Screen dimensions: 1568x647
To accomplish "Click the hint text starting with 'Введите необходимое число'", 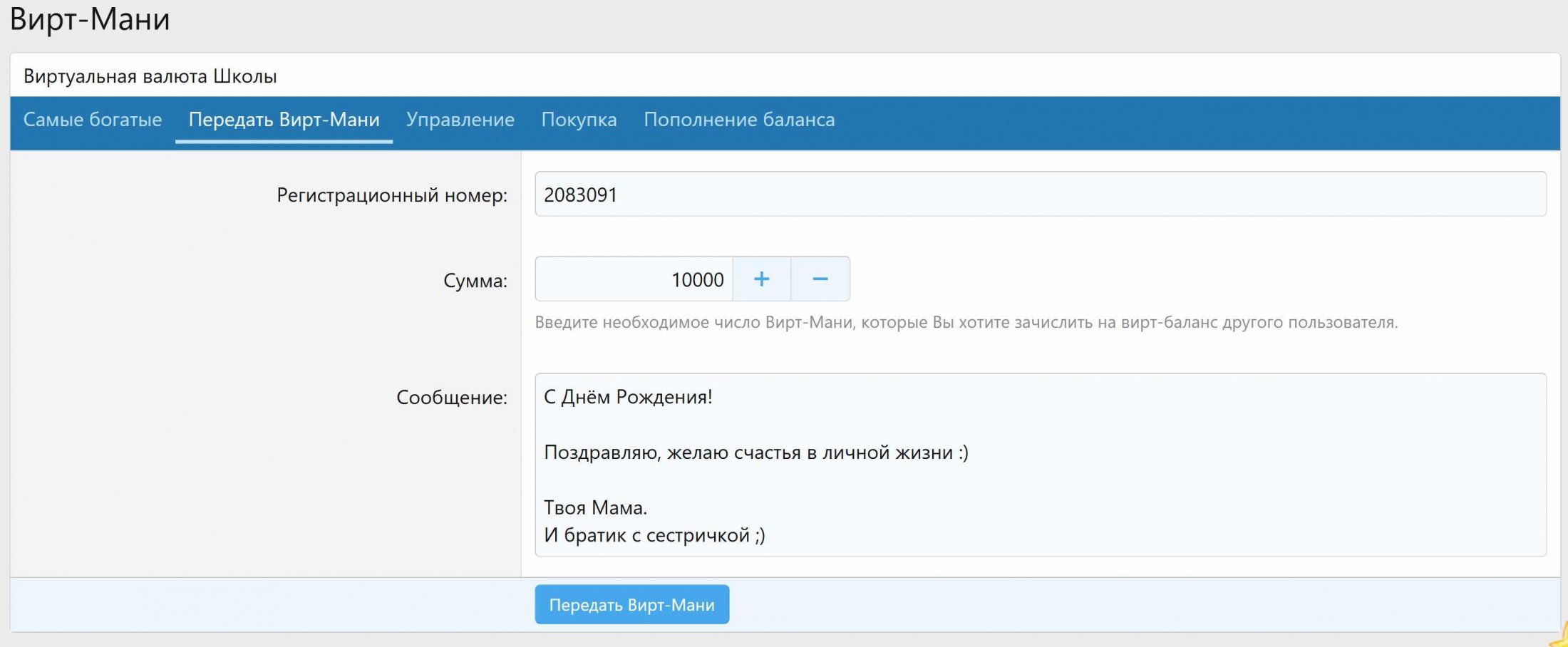I will (966, 323).
